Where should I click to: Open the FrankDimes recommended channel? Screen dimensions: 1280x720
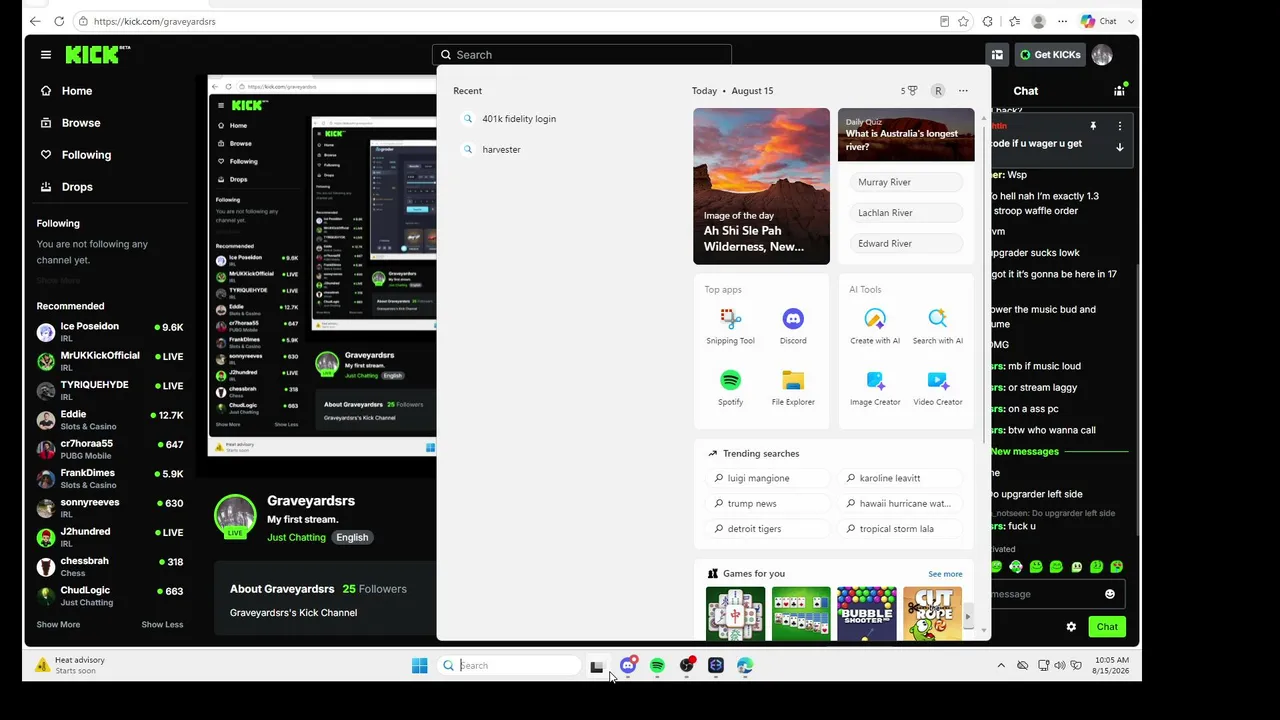110,478
